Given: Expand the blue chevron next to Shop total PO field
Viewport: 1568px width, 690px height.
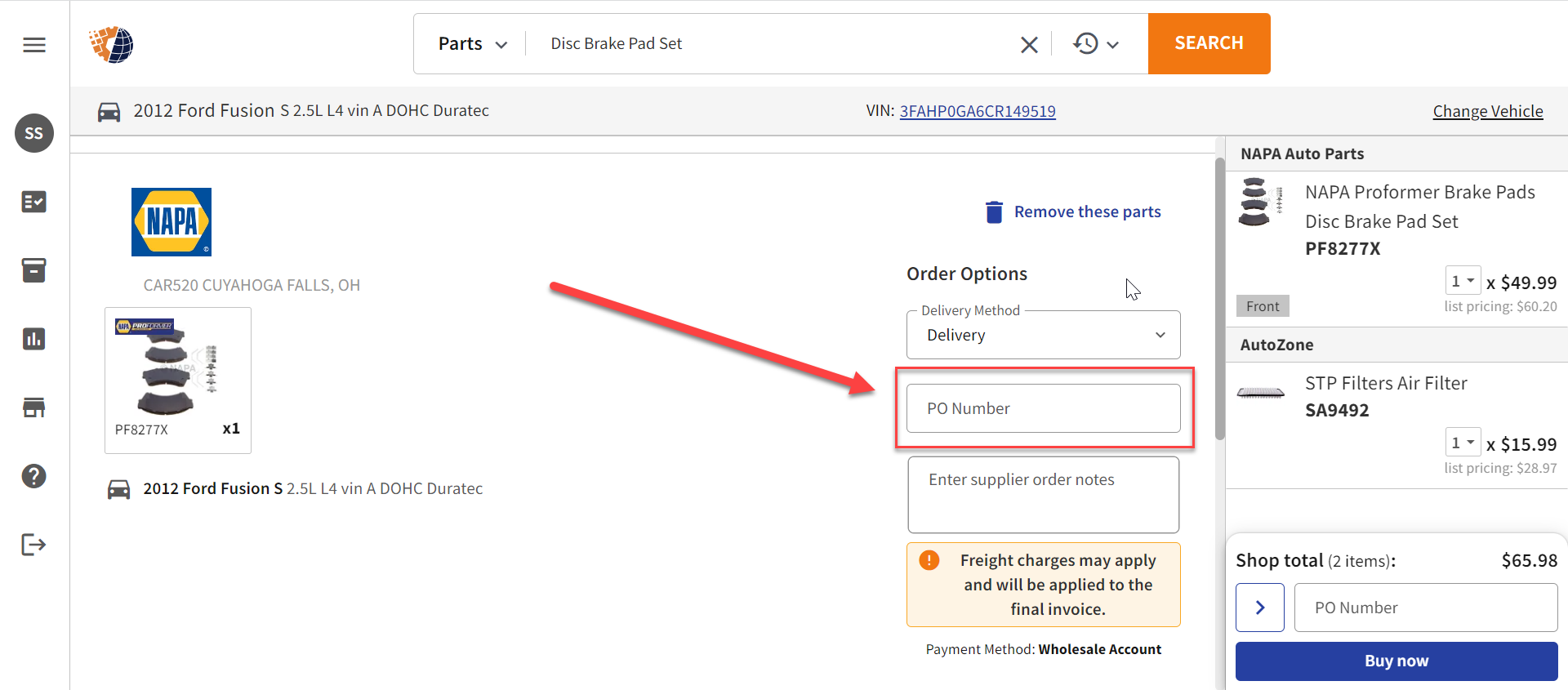Looking at the screenshot, I should [x=1259, y=608].
